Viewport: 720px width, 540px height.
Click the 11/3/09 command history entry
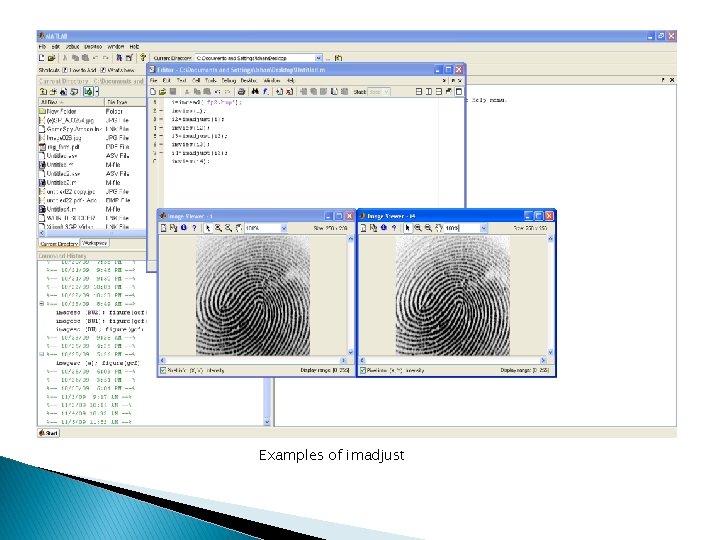point(90,397)
